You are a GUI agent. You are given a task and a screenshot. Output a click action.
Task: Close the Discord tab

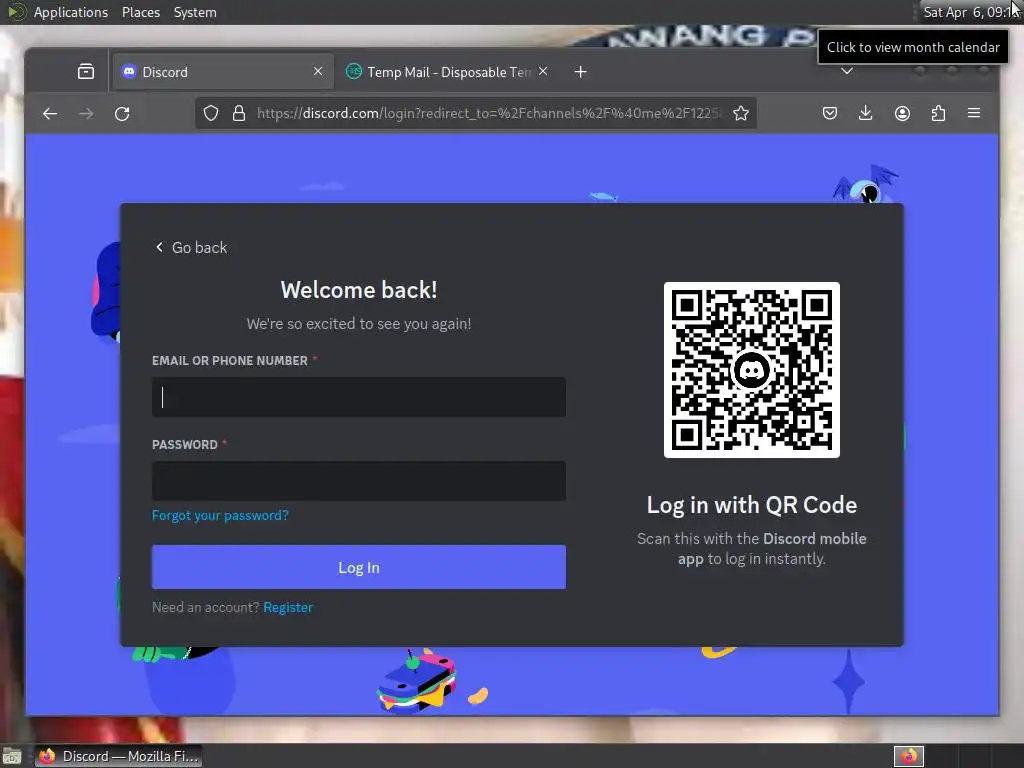(x=318, y=71)
